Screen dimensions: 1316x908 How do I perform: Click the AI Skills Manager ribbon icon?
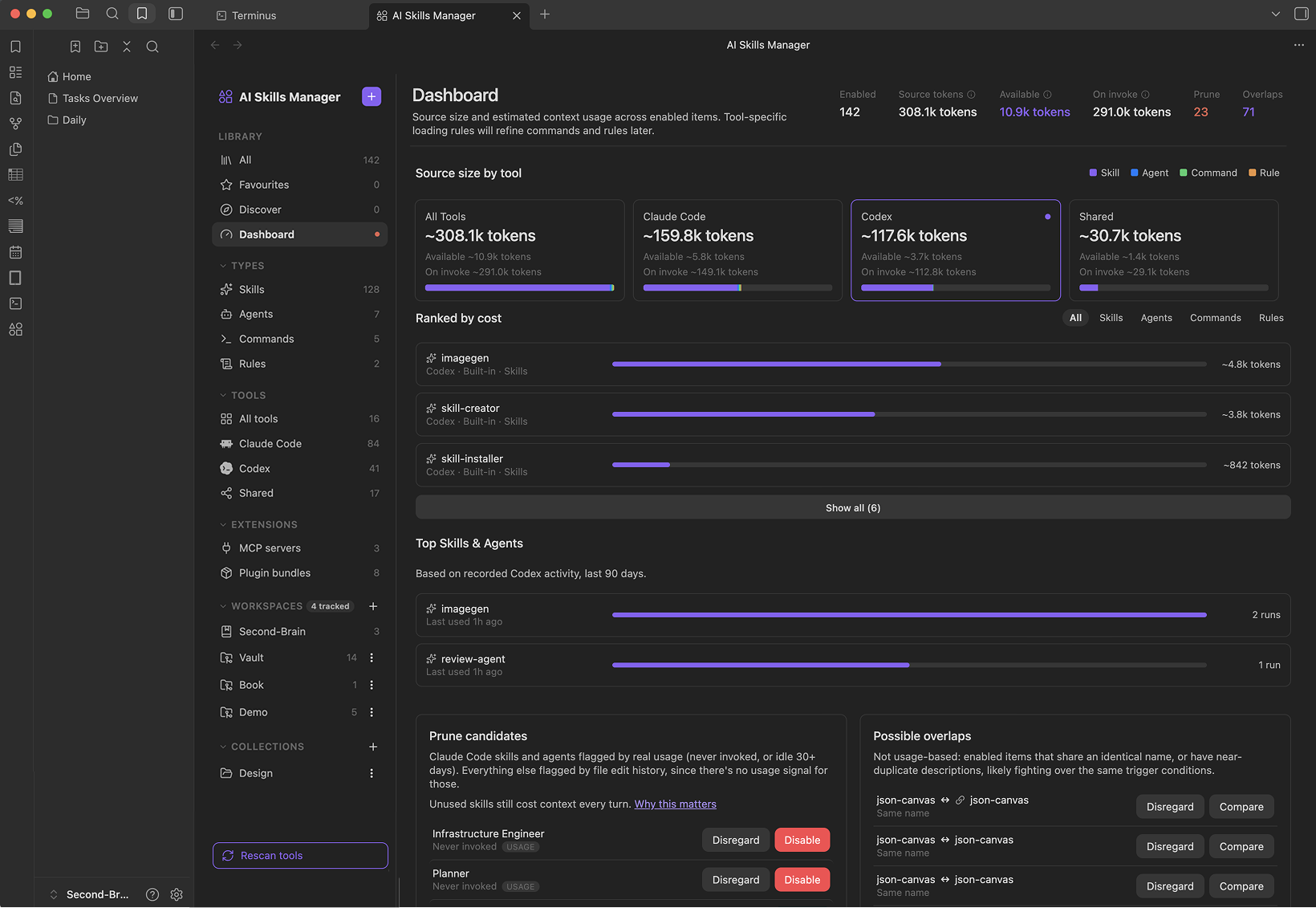point(15,329)
